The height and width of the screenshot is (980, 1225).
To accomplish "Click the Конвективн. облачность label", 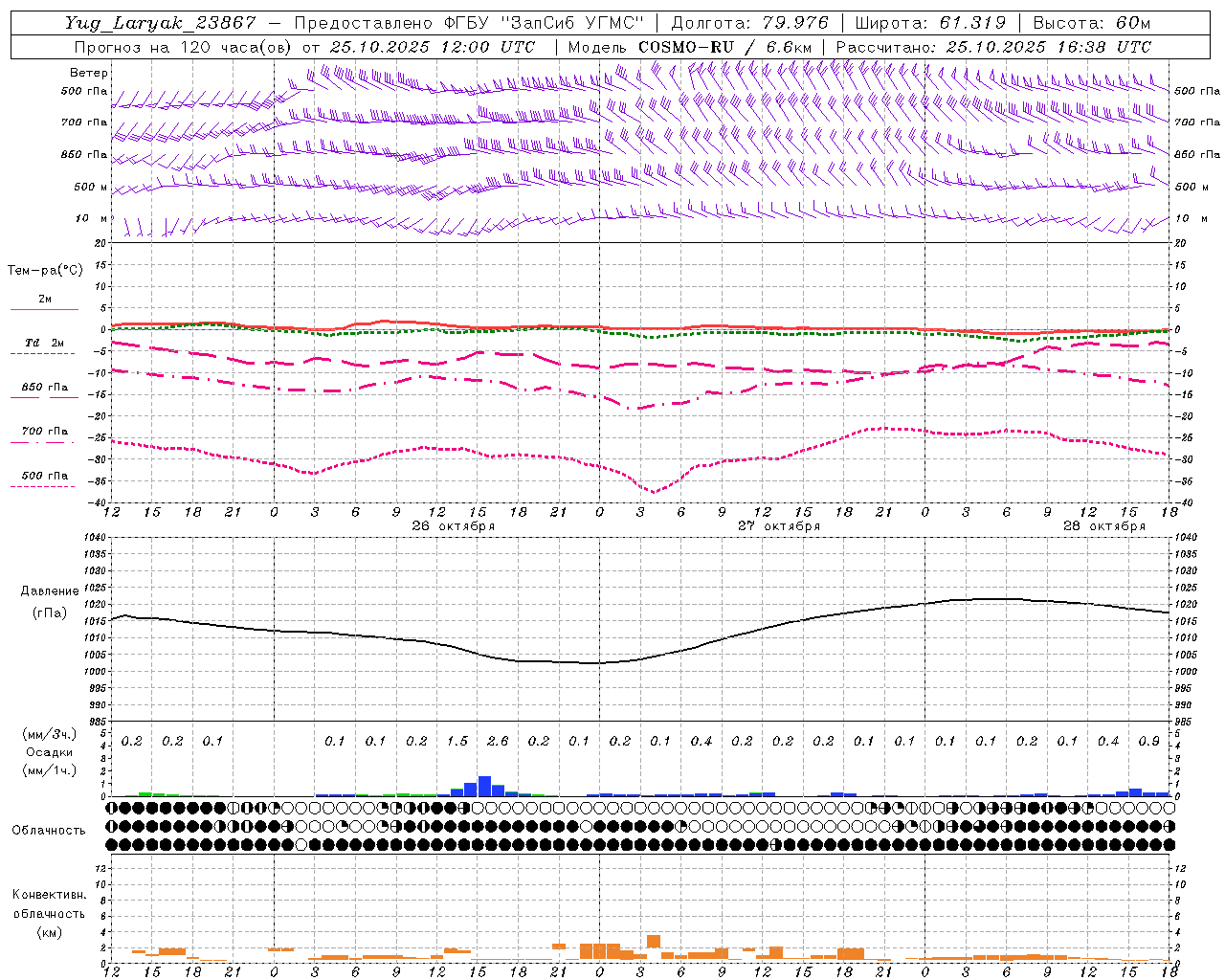I will point(49,904).
